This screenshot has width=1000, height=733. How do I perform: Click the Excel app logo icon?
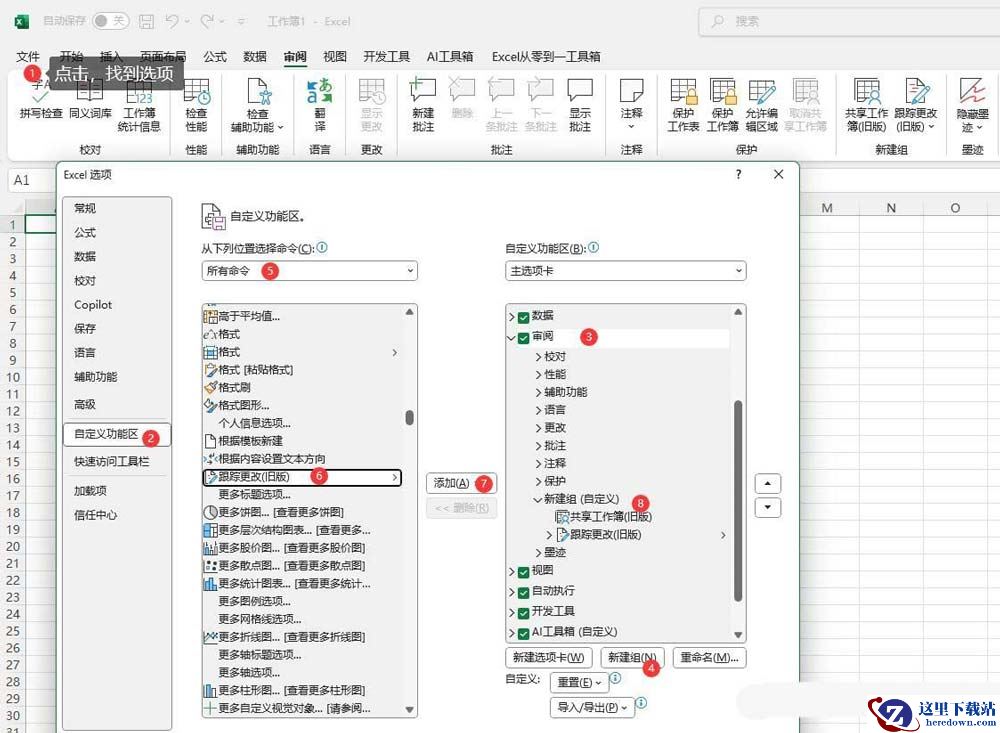[x=21, y=22]
